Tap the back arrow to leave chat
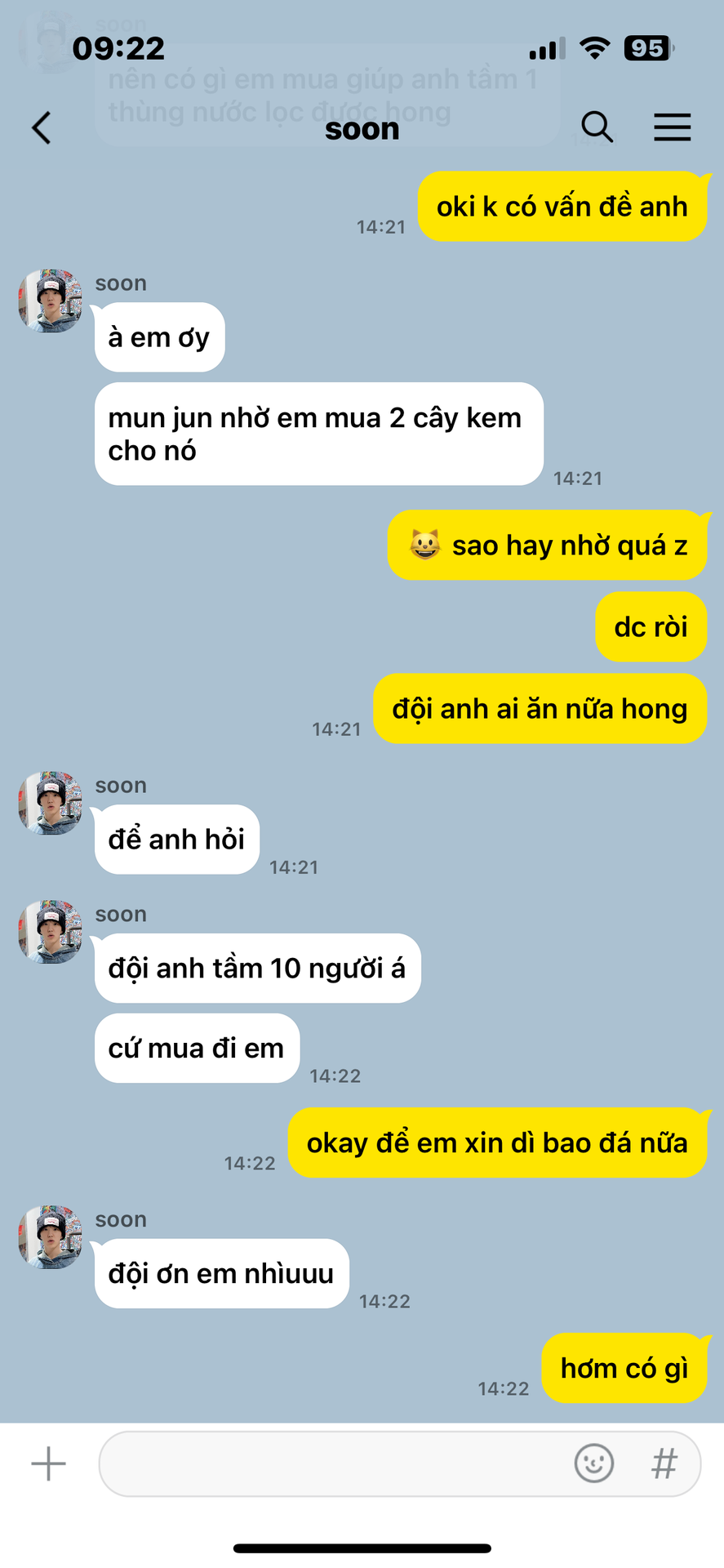The width and height of the screenshot is (724, 1568). click(x=42, y=128)
